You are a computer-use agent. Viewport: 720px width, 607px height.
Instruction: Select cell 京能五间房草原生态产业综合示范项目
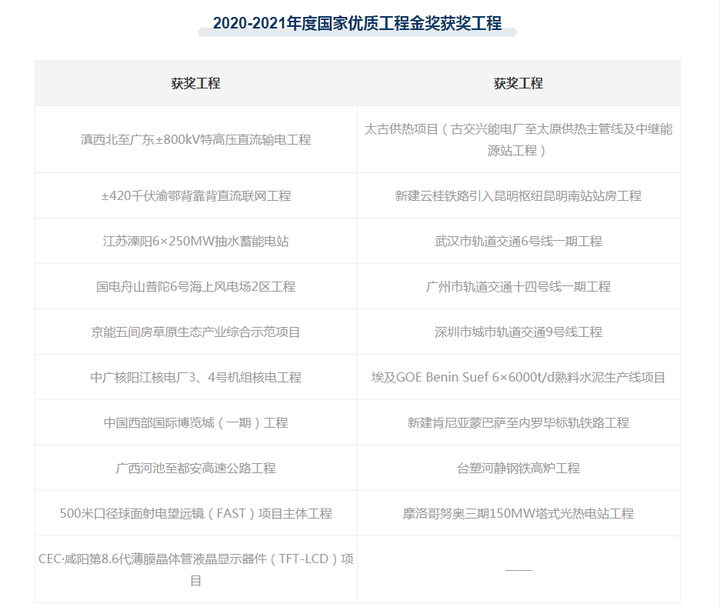pos(196,332)
